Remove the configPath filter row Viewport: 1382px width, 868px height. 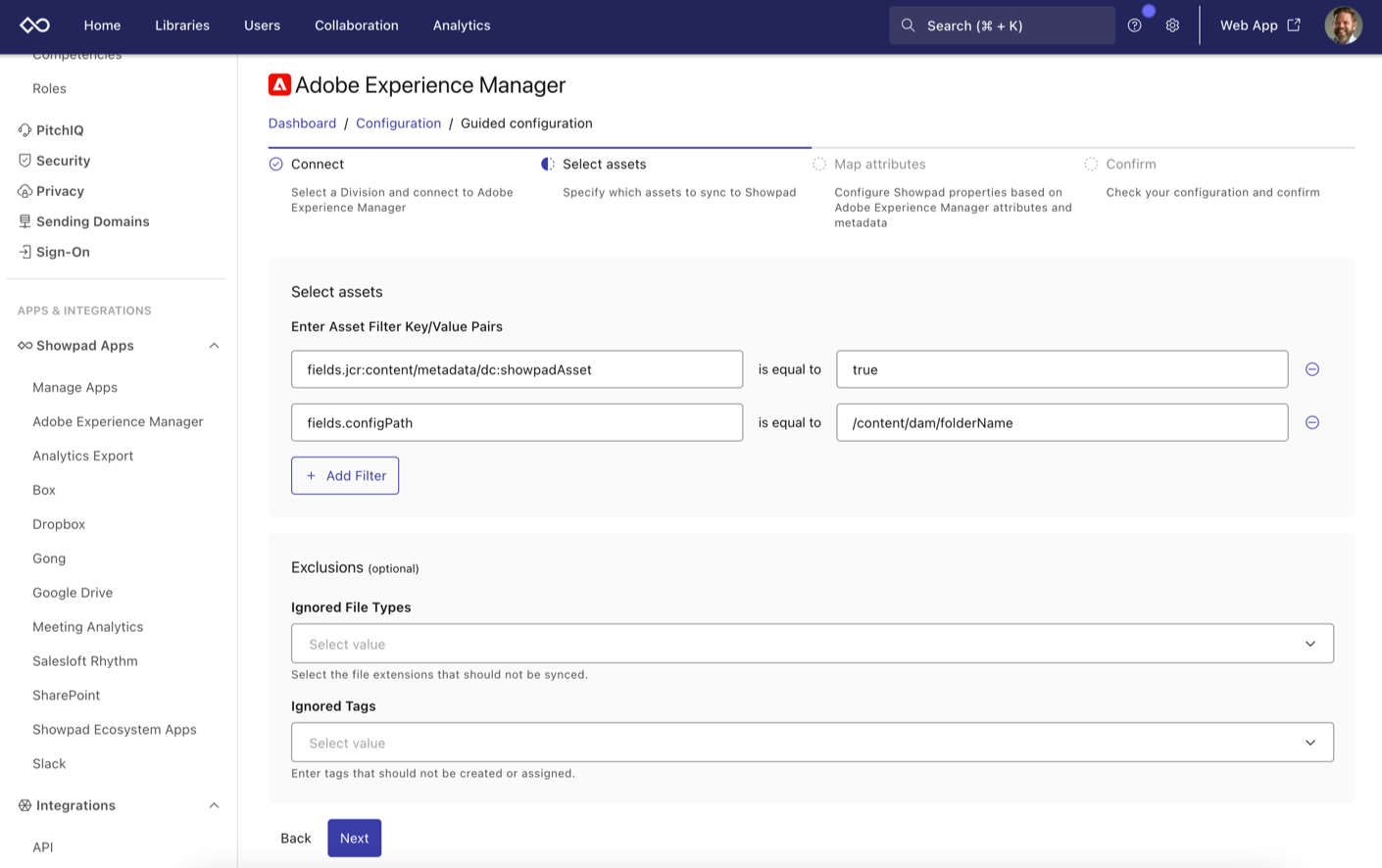point(1312,422)
